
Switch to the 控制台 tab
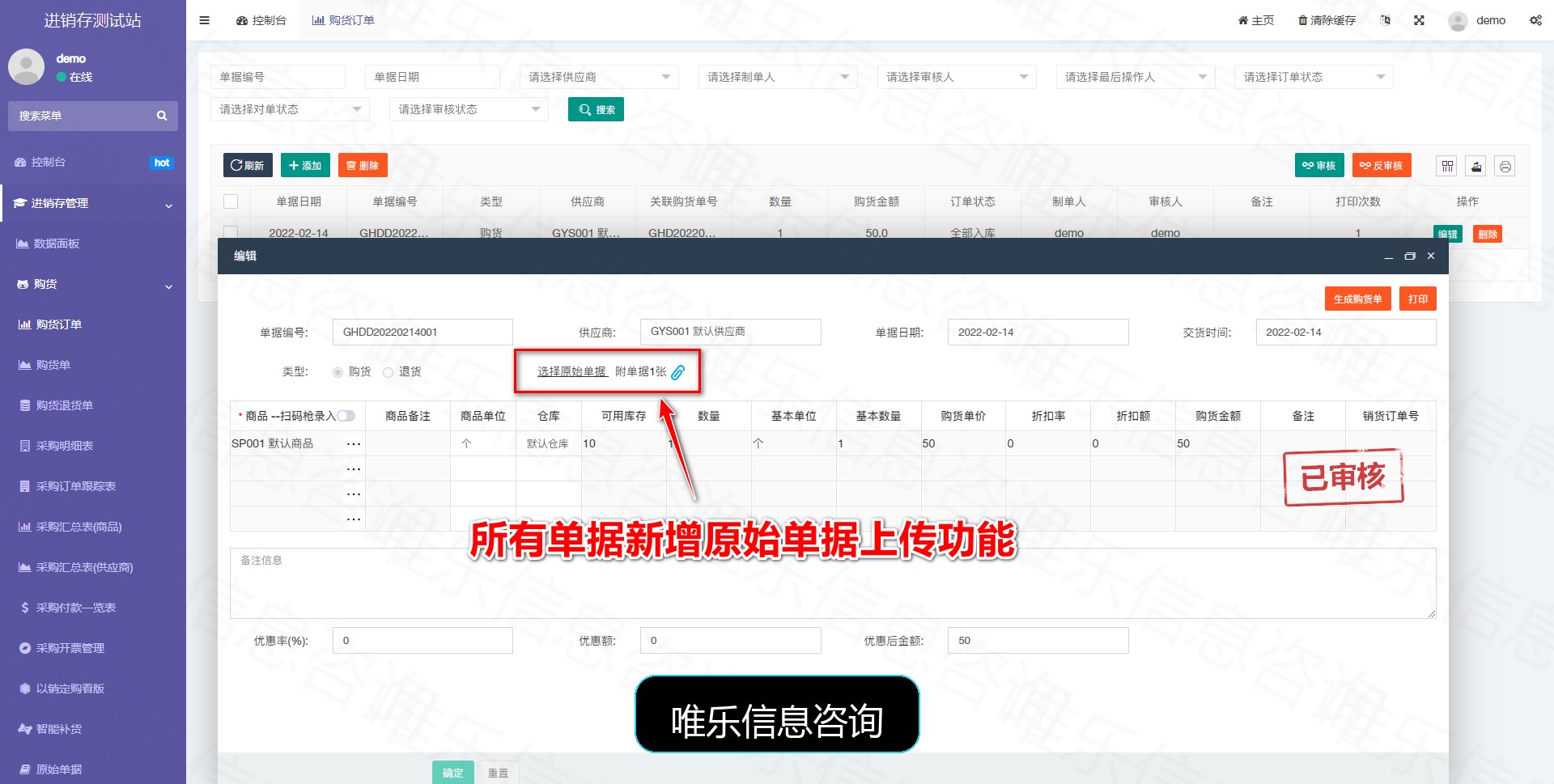(x=261, y=20)
